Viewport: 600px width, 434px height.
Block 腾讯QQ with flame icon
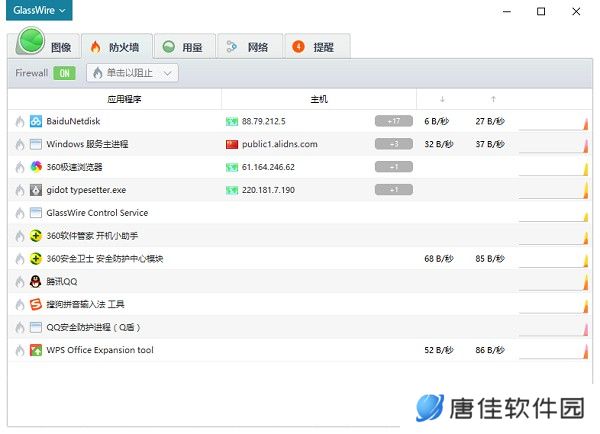20,282
